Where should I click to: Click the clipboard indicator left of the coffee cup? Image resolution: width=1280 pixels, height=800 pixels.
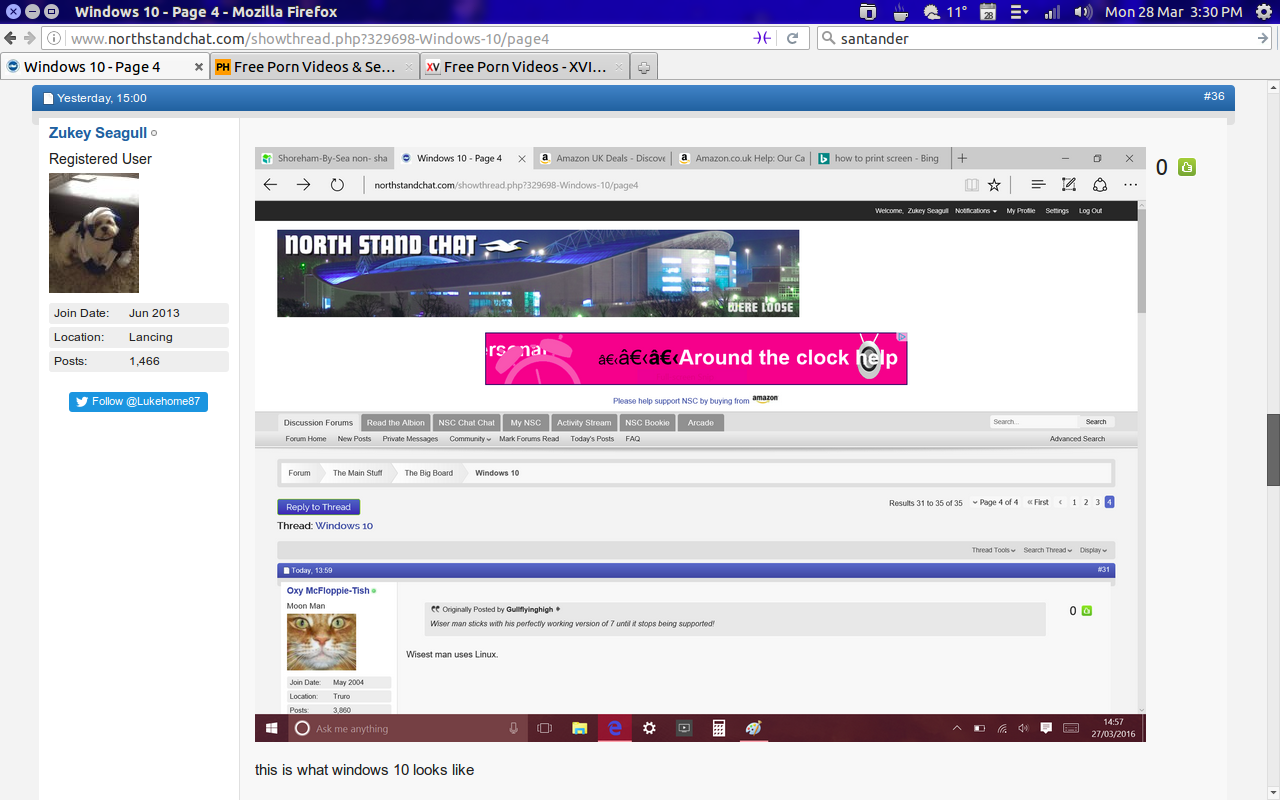[x=868, y=12]
